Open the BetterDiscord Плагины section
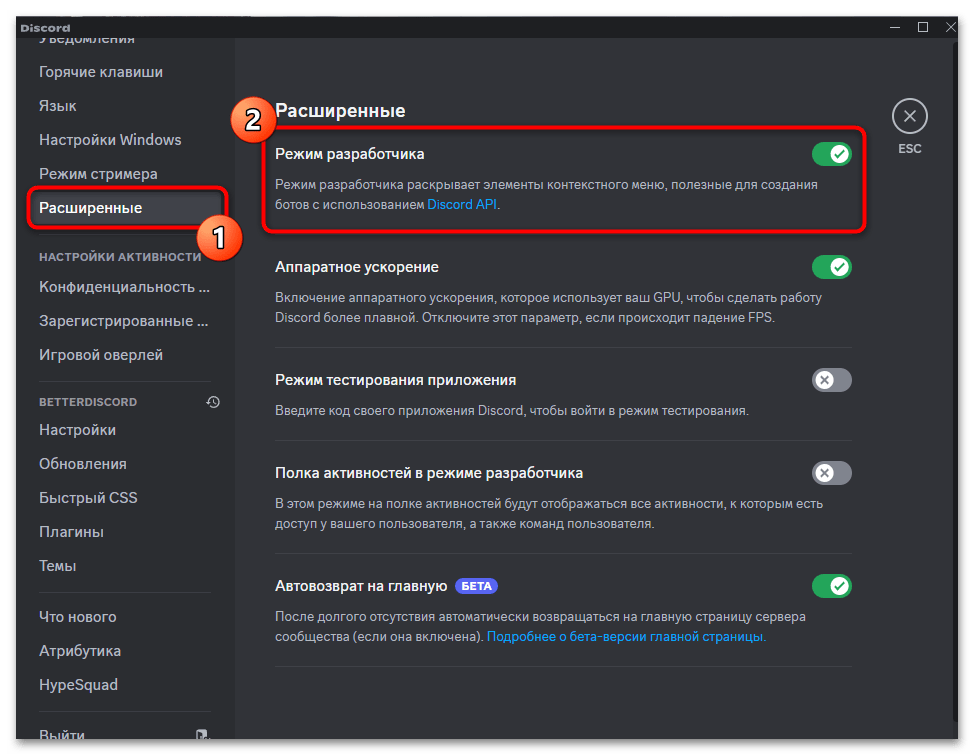974x755 pixels. click(x=71, y=532)
